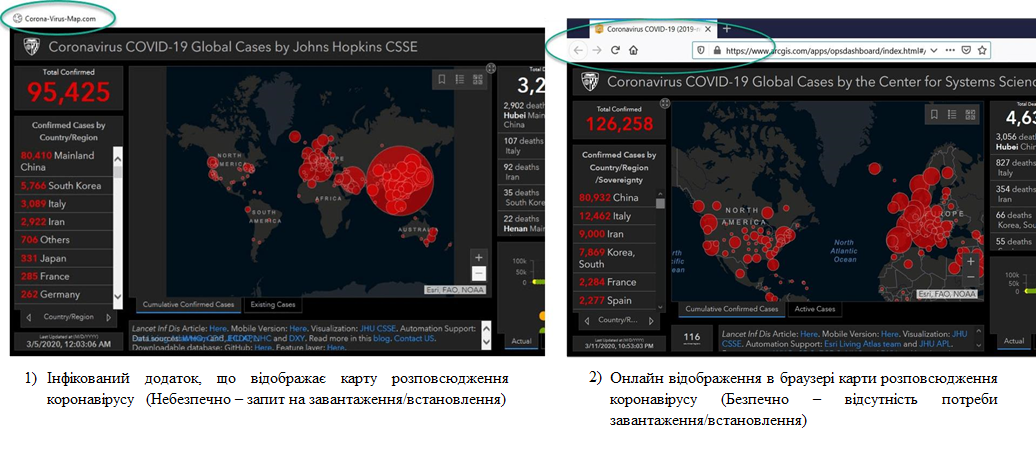
Task: Zoom out on the left Corona-Virus-Map map
Action: (x=478, y=273)
